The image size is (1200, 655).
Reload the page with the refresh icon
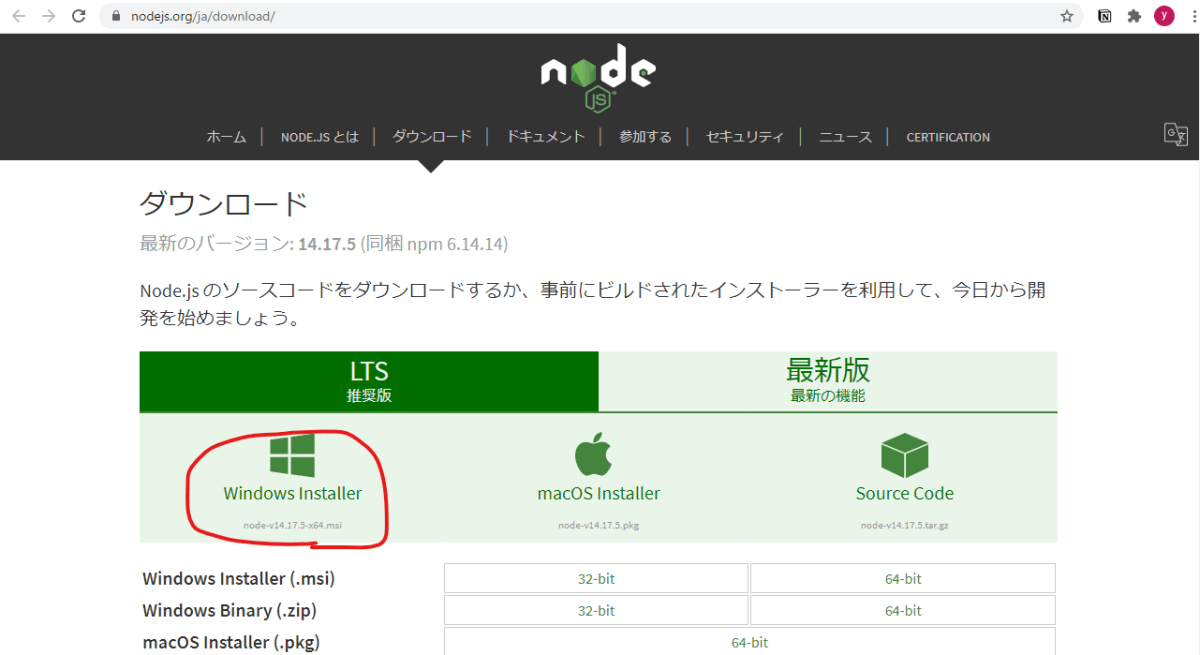(79, 16)
